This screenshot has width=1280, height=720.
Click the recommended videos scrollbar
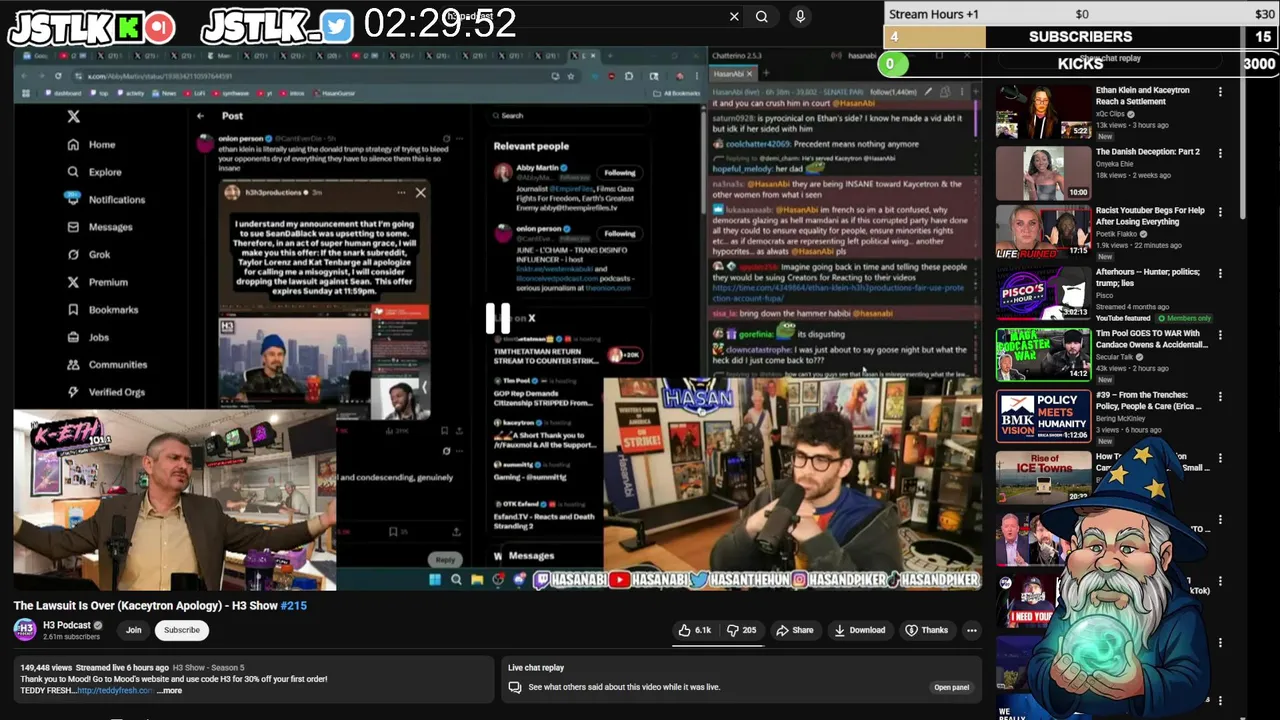pyautogui.click(x=1243, y=150)
